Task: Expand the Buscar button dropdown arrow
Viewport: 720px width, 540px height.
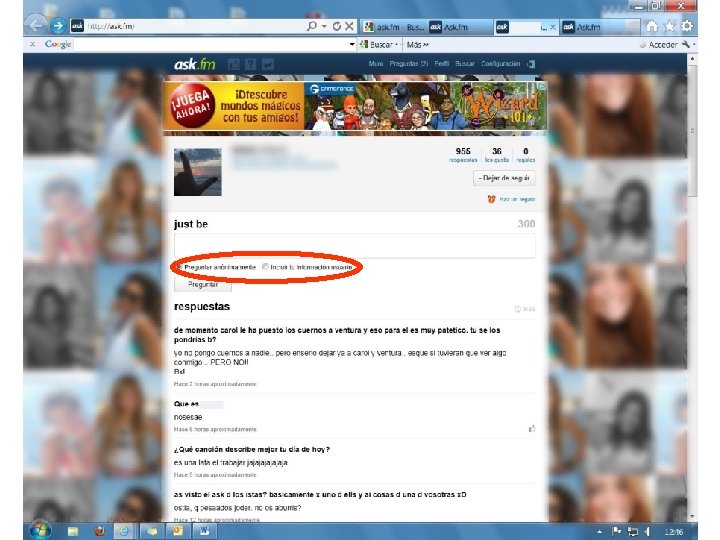Action: click(396, 45)
